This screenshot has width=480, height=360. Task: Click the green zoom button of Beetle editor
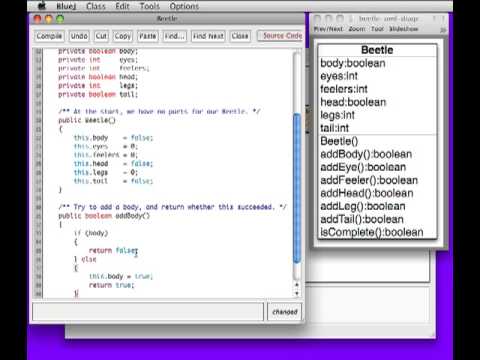(60, 19)
